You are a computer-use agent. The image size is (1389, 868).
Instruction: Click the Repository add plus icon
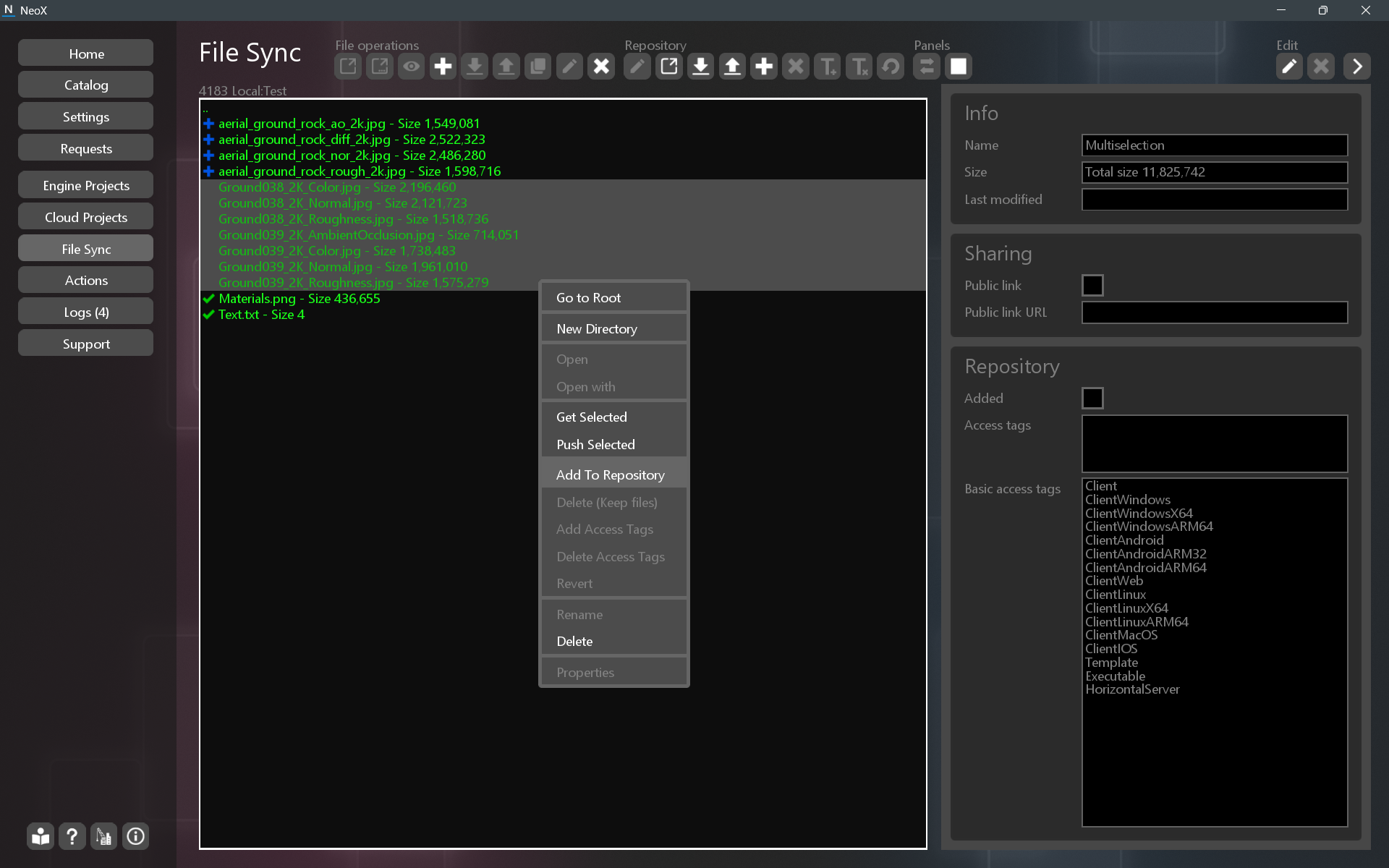[764, 67]
